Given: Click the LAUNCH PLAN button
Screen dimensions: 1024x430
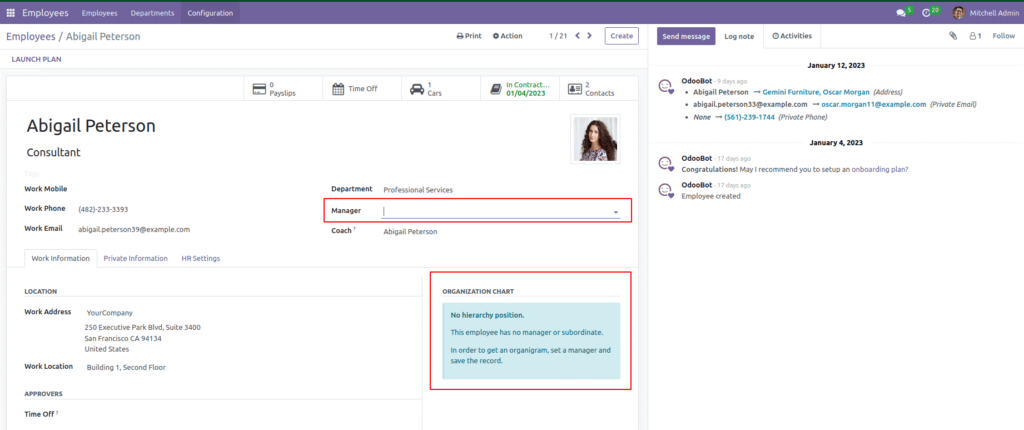Looking at the screenshot, I should point(37,59).
